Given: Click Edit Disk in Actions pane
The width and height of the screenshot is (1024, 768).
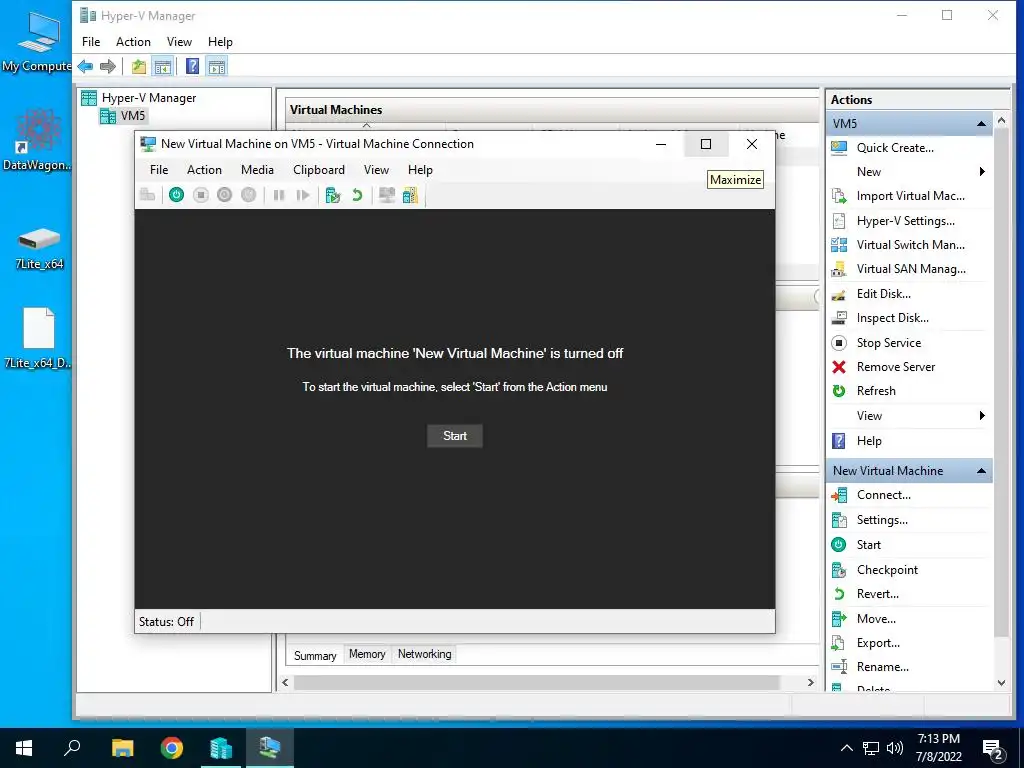Looking at the screenshot, I should point(884,294).
